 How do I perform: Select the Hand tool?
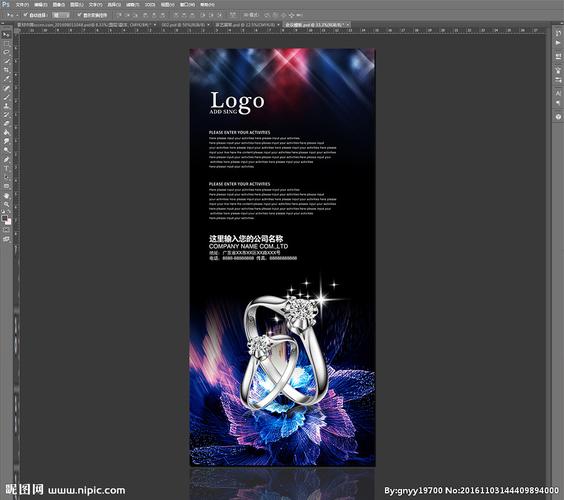pyautogui.click(x=6, y=196)
